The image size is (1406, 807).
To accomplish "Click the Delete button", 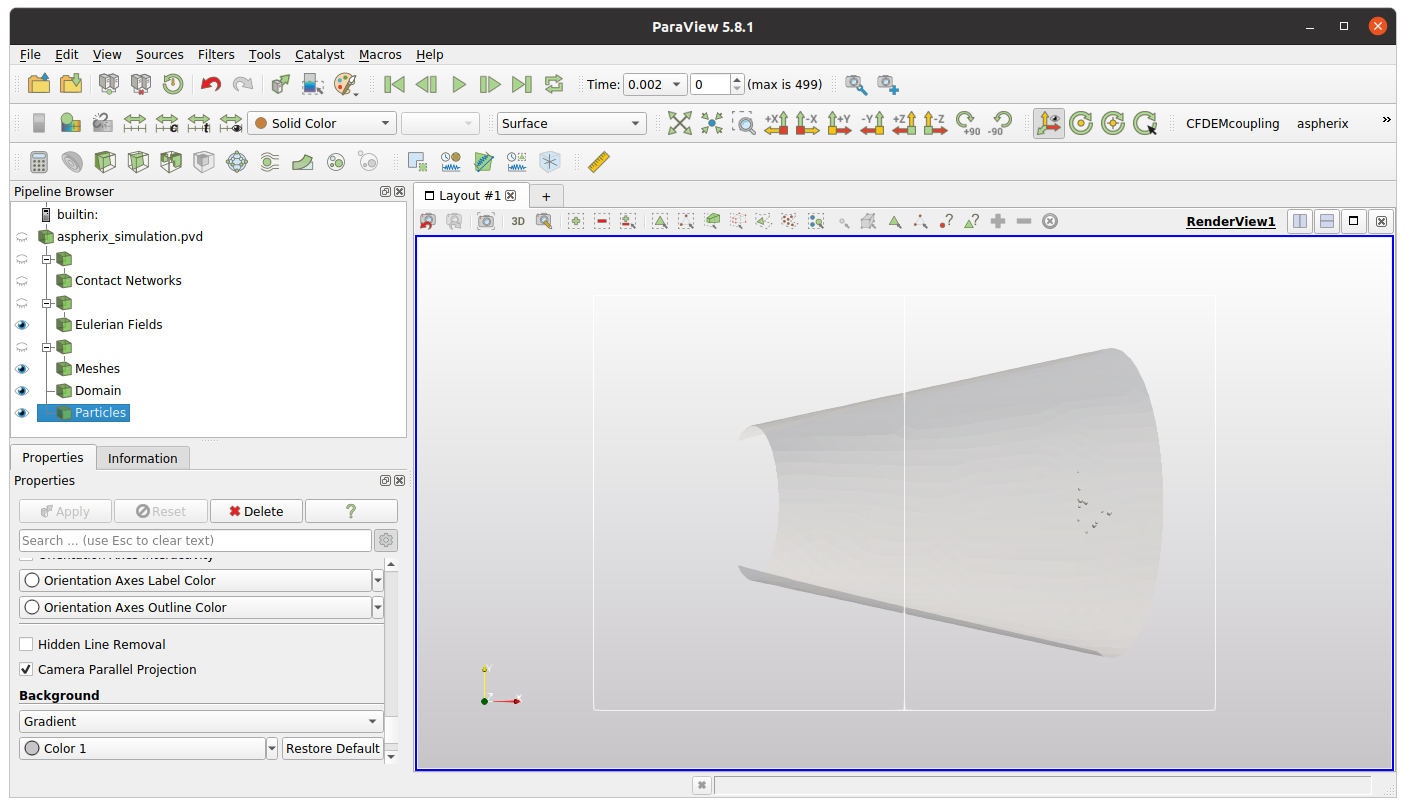I will point(256,511).
